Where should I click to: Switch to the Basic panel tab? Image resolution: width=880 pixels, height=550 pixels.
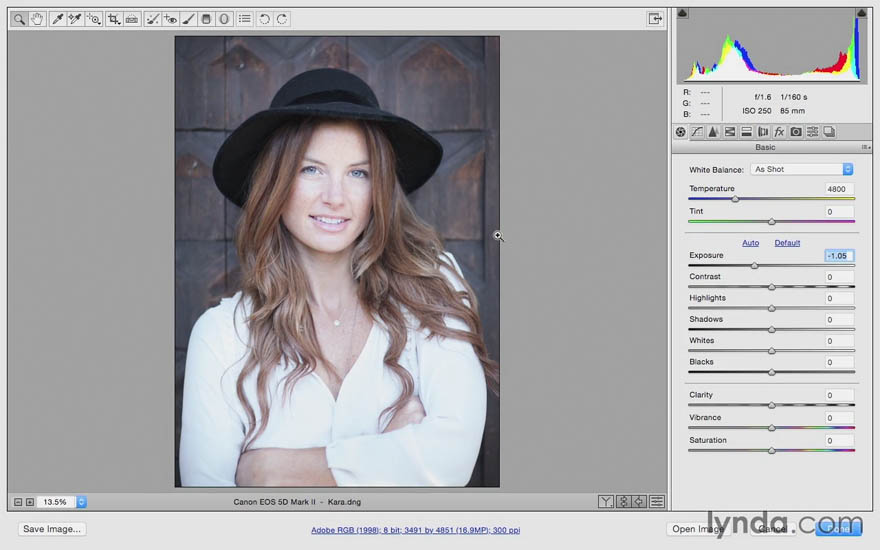pos(681,132)
